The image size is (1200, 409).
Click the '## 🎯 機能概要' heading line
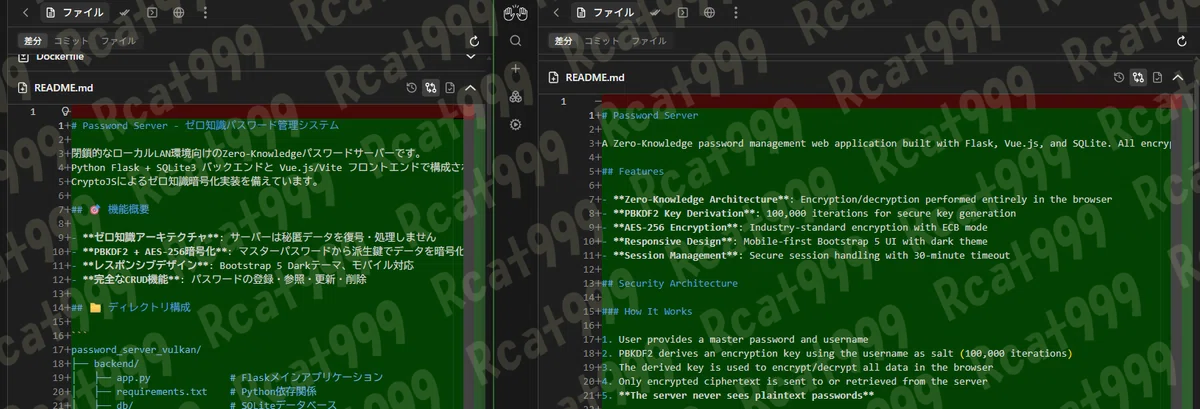tap(110, 209)
